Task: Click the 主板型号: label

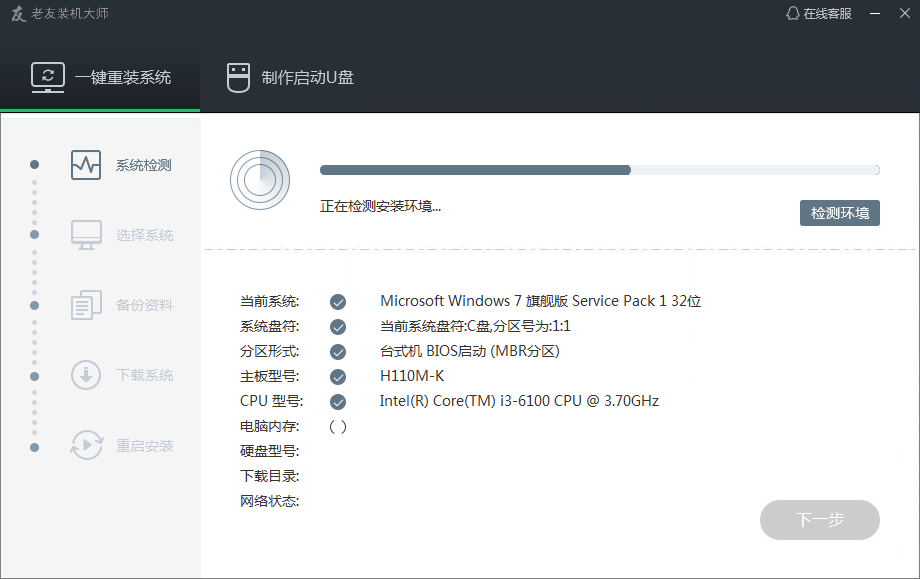Action: pyautogui.click(x=269, y=376)
